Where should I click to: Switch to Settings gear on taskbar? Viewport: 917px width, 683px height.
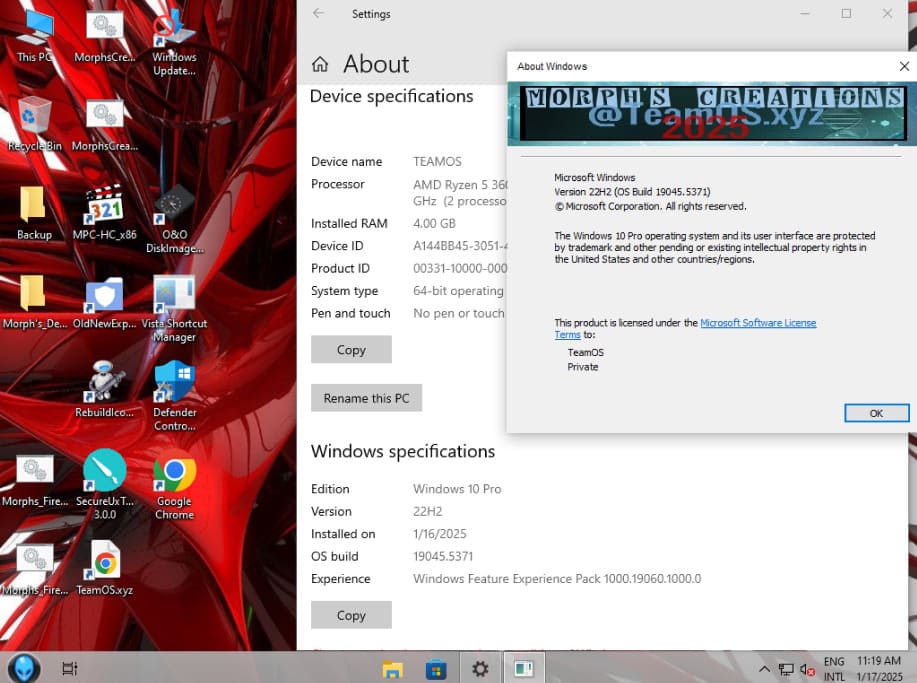480,668
